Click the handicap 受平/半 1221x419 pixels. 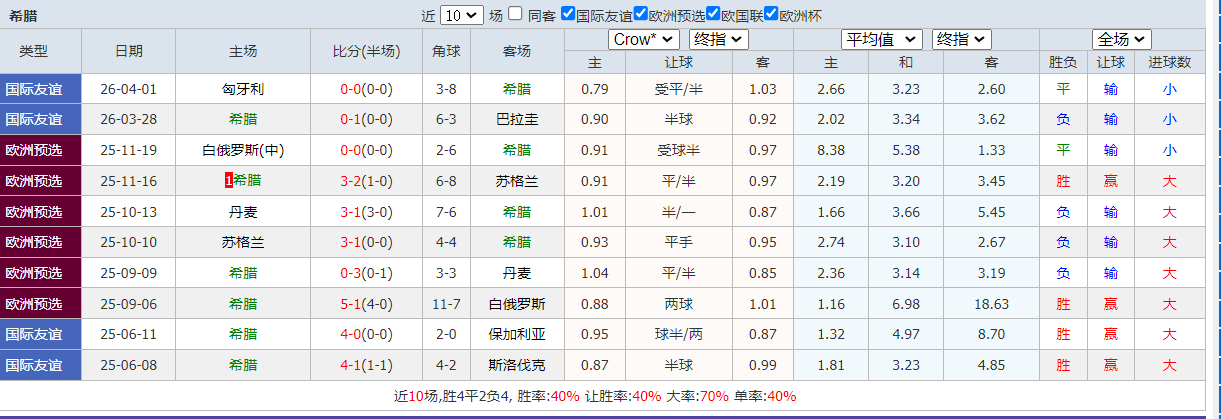point(679,89)
